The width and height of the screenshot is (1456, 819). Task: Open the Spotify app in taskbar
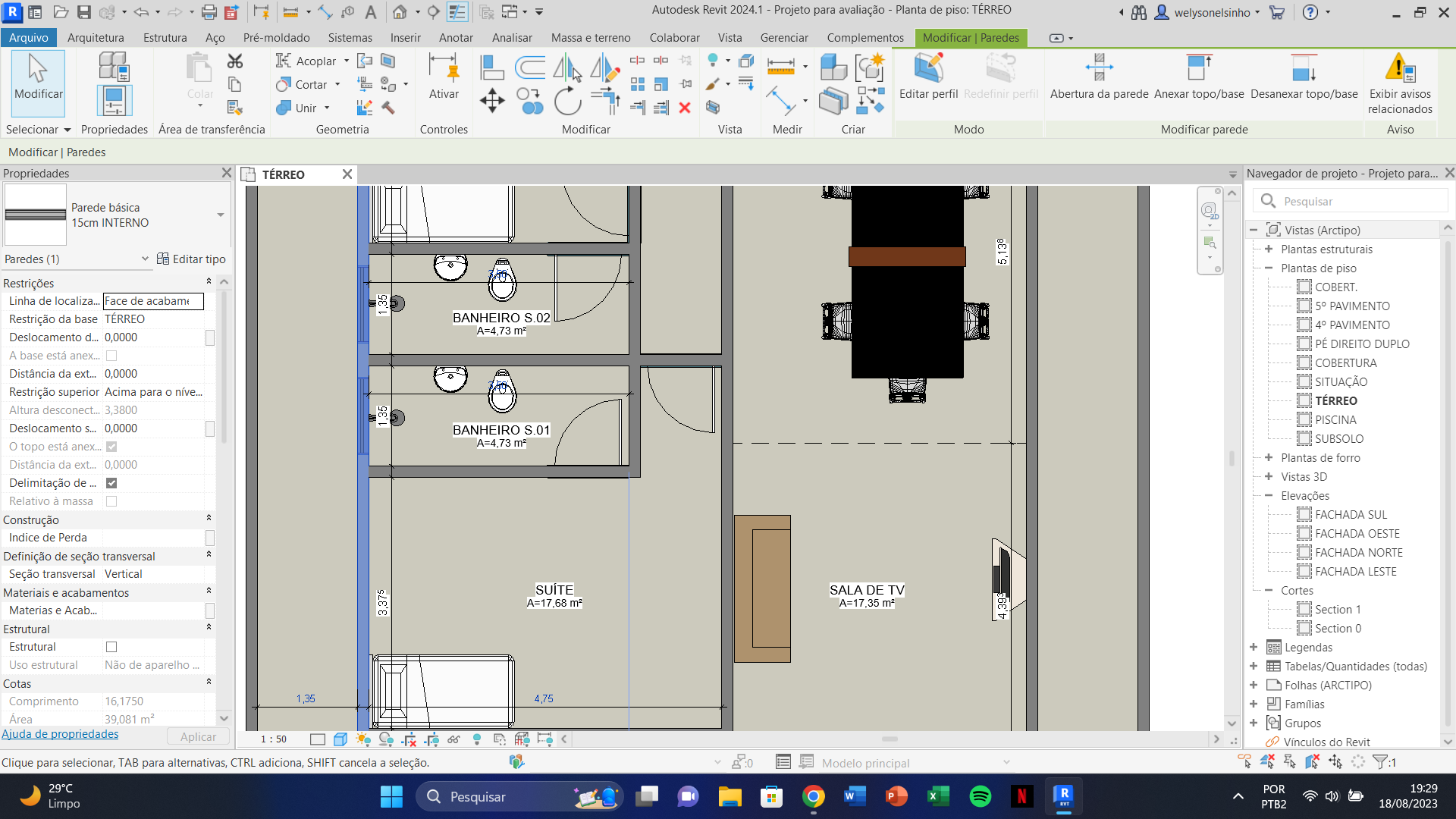point(980,796)
